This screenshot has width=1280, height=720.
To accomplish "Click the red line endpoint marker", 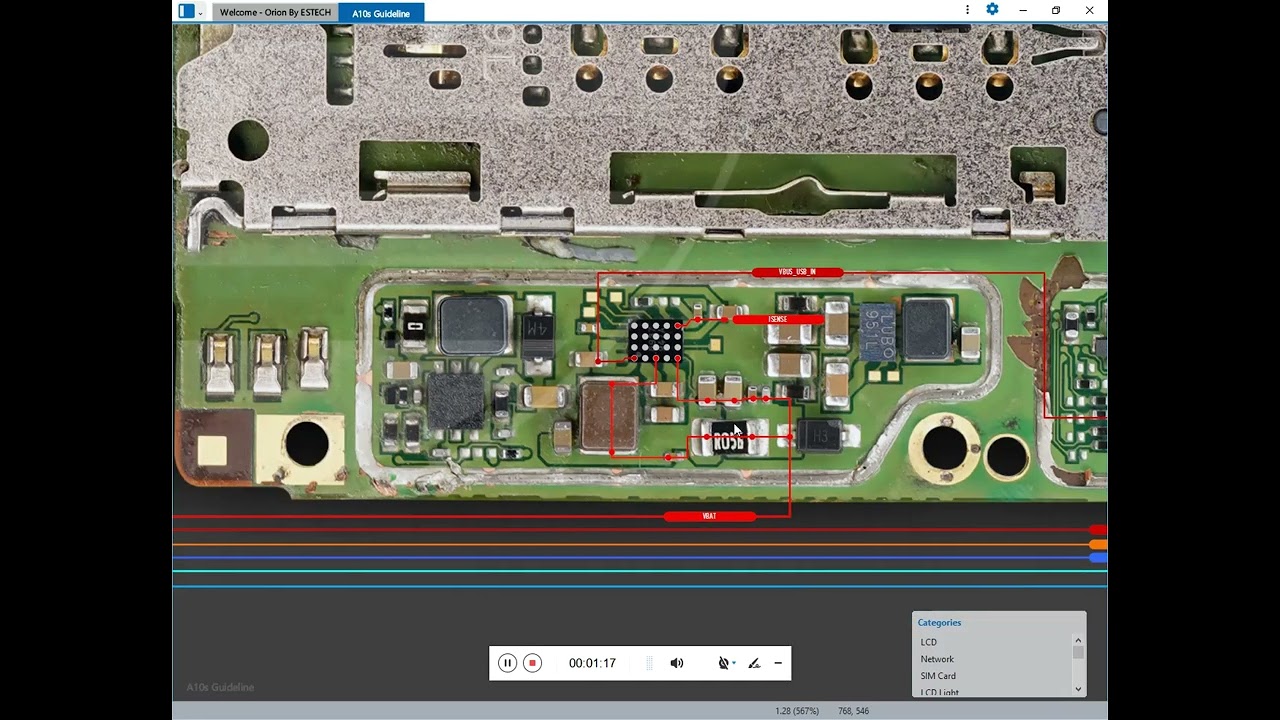I will click(1098, 530).
